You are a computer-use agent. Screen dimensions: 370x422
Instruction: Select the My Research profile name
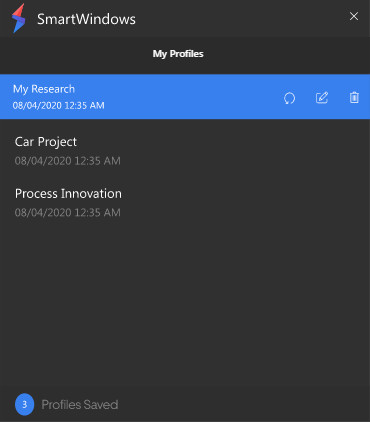(x=44, y=89)
